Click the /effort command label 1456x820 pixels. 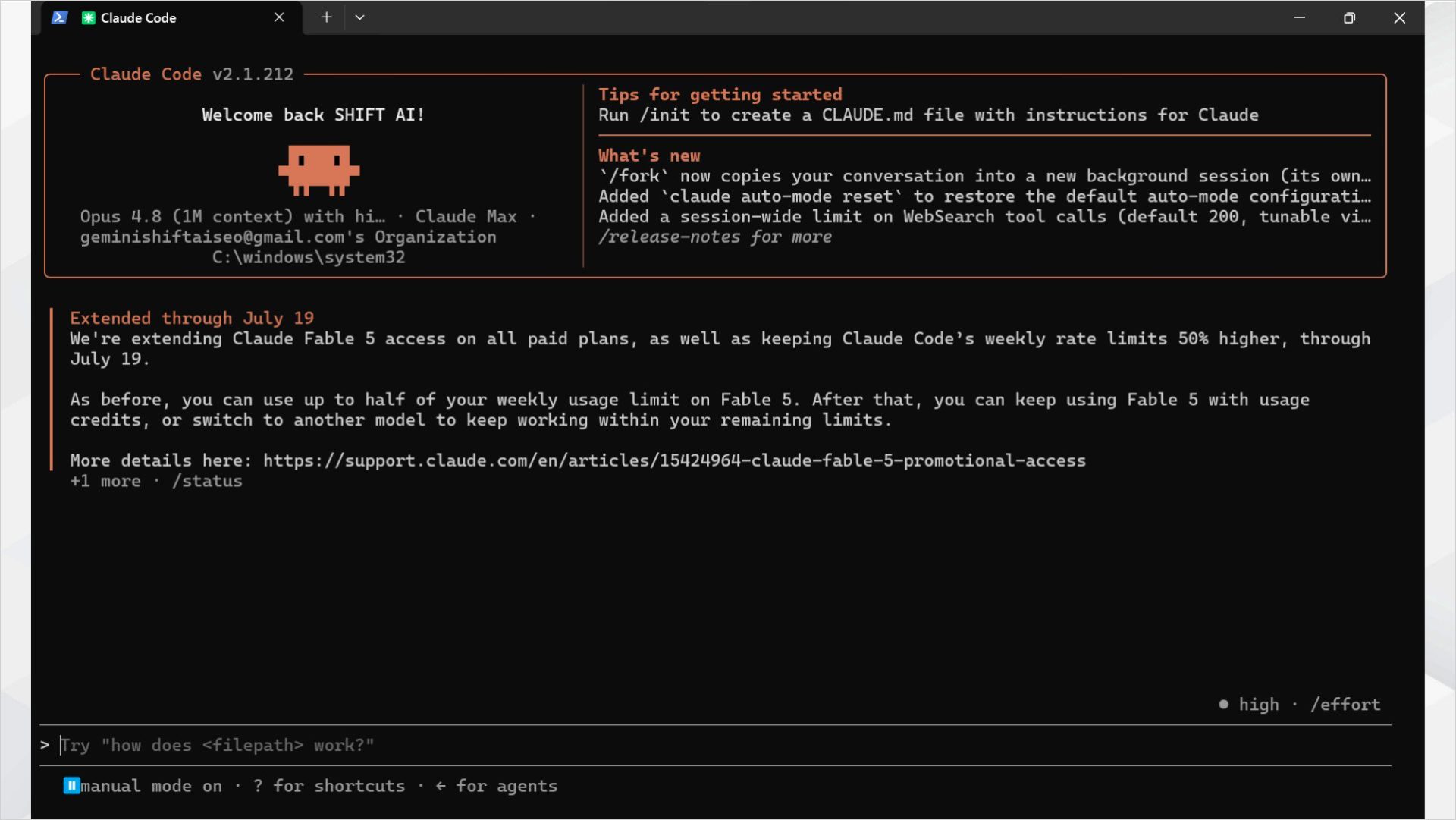click(1345, 705)
